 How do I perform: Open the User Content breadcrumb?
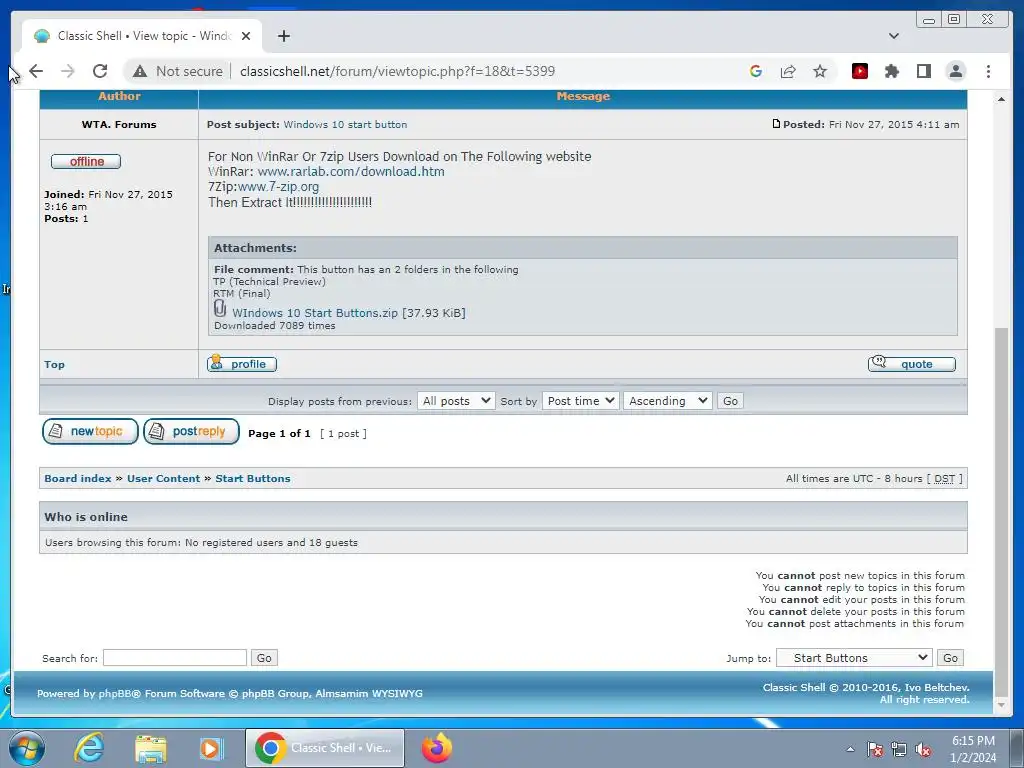click(163, 479)
